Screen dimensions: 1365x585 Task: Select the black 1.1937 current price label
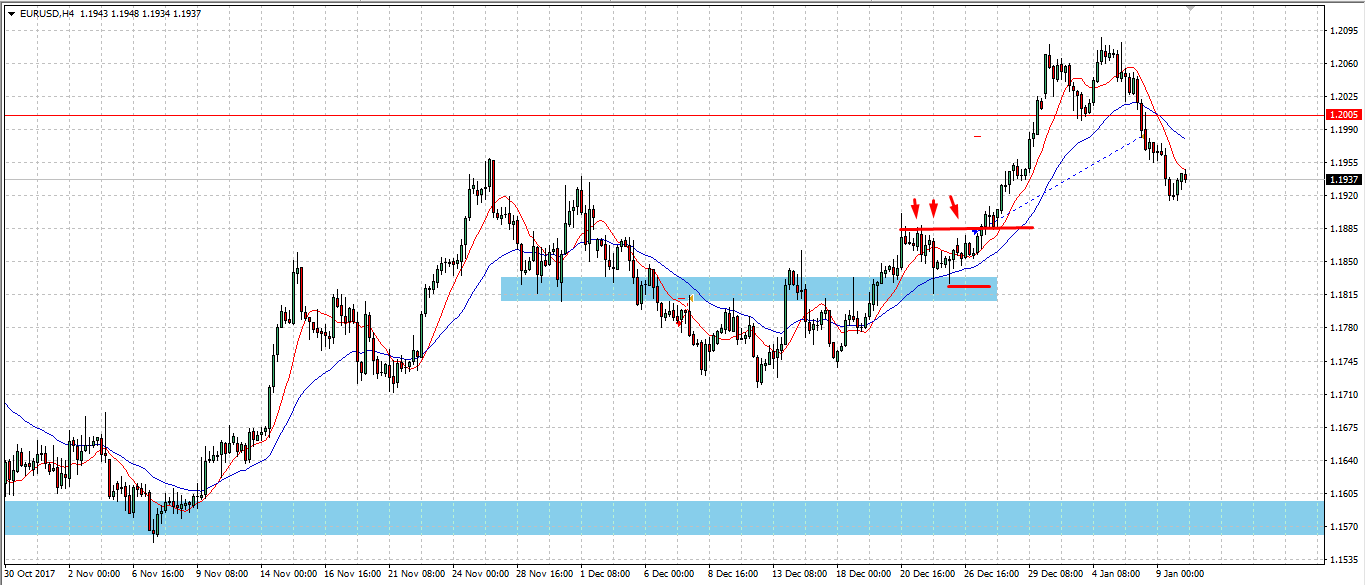[x=1343, y=180]
